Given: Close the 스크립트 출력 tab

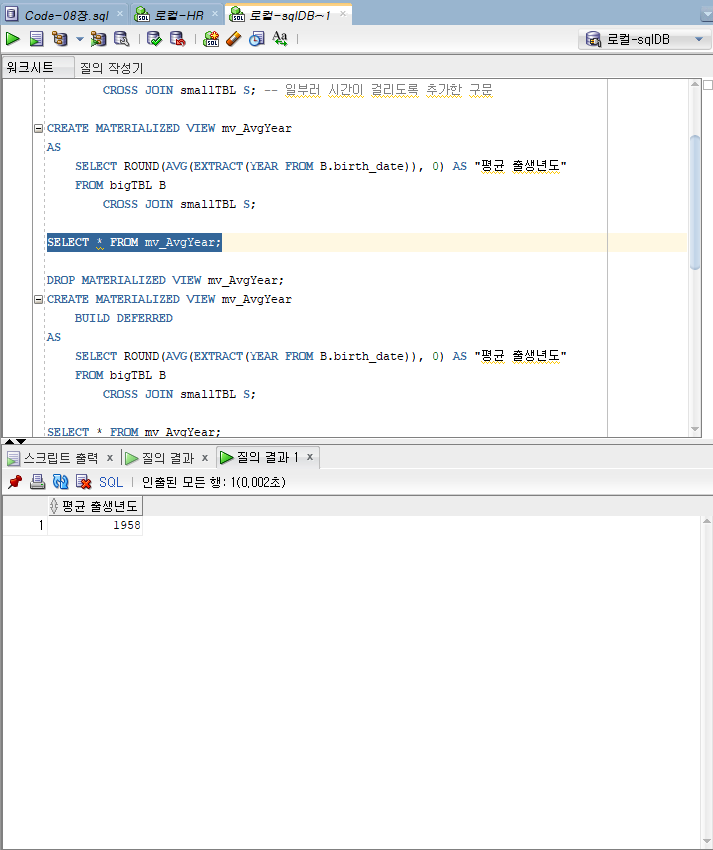Looking at the screenshot, I should (x=110, y=458).
